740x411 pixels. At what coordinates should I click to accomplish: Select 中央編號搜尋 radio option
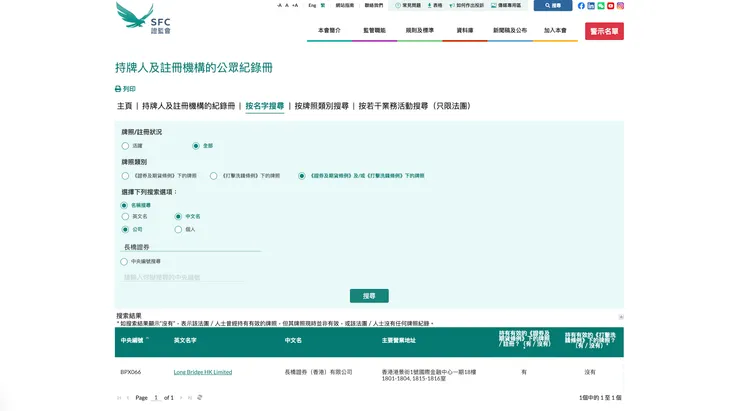click(124, 261)
